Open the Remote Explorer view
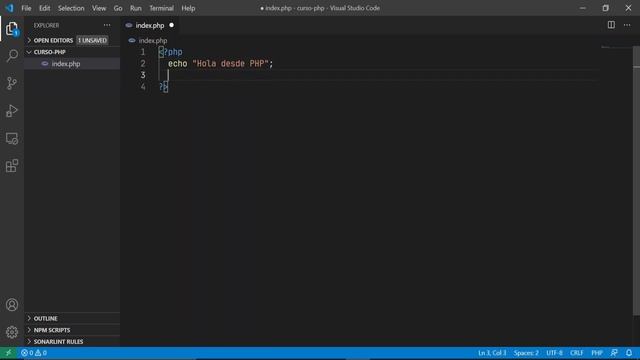 pyautogui.click(x=12, y=138)
